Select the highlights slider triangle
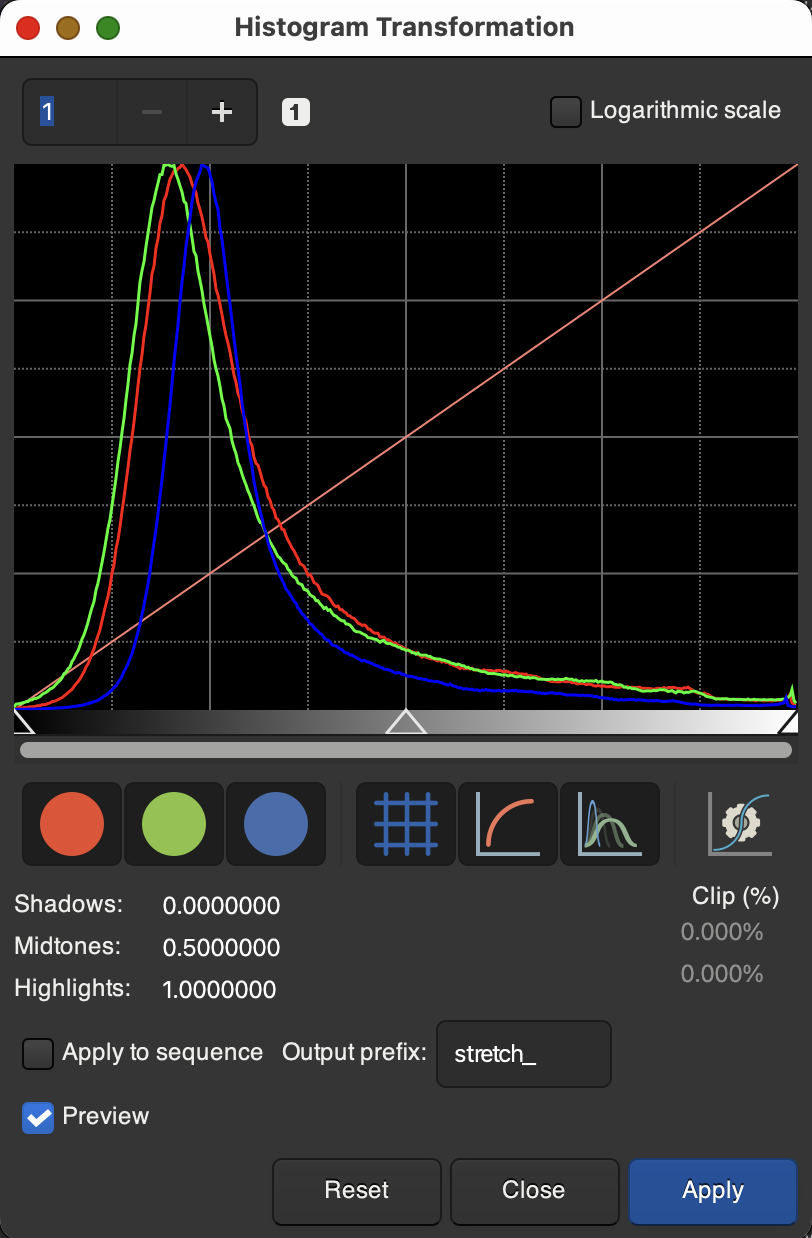 pyautogui.click(x=789, y=722)
